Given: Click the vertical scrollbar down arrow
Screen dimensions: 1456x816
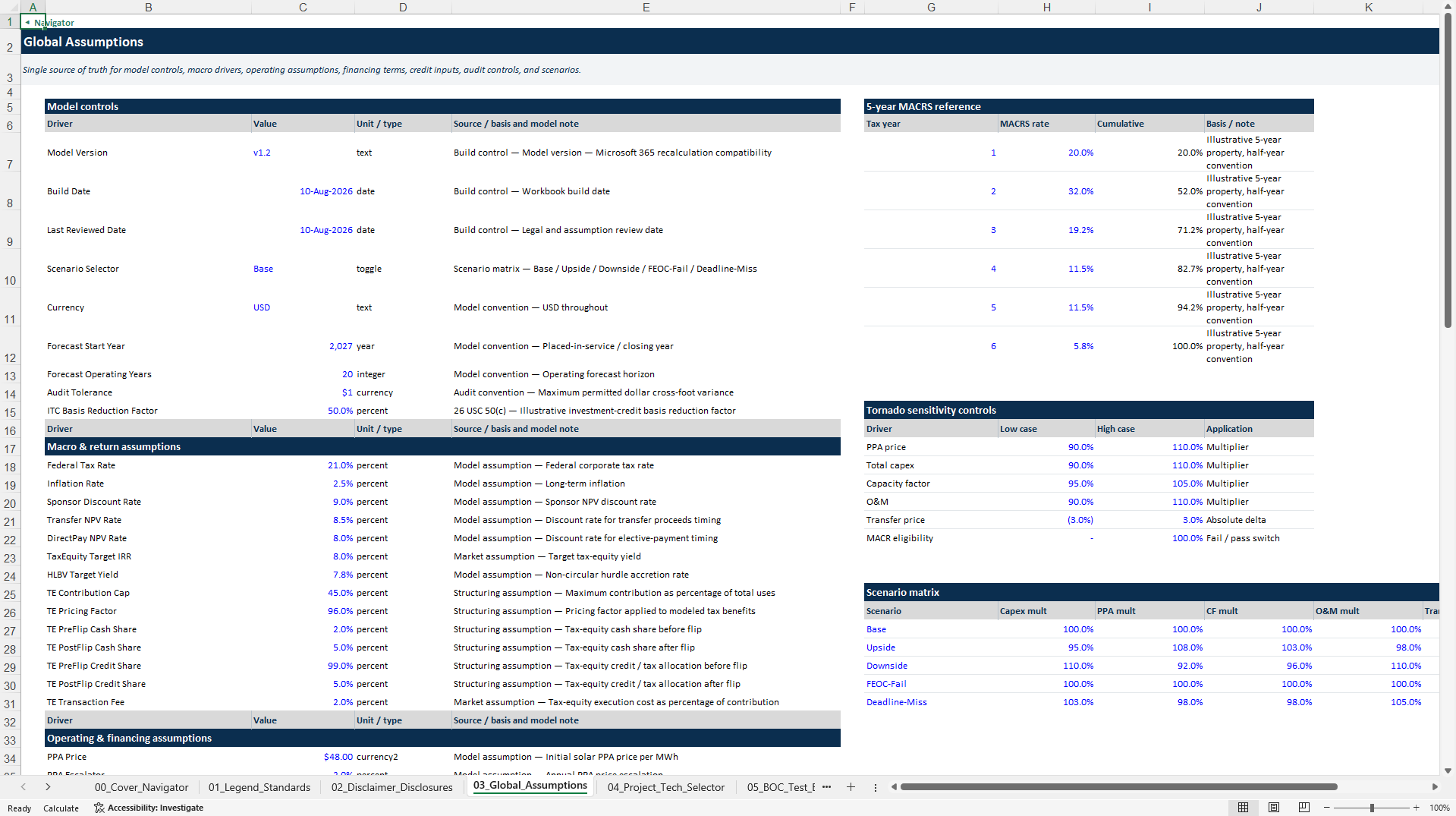Looking at the screenshot, I should [x=1448, y=770].
